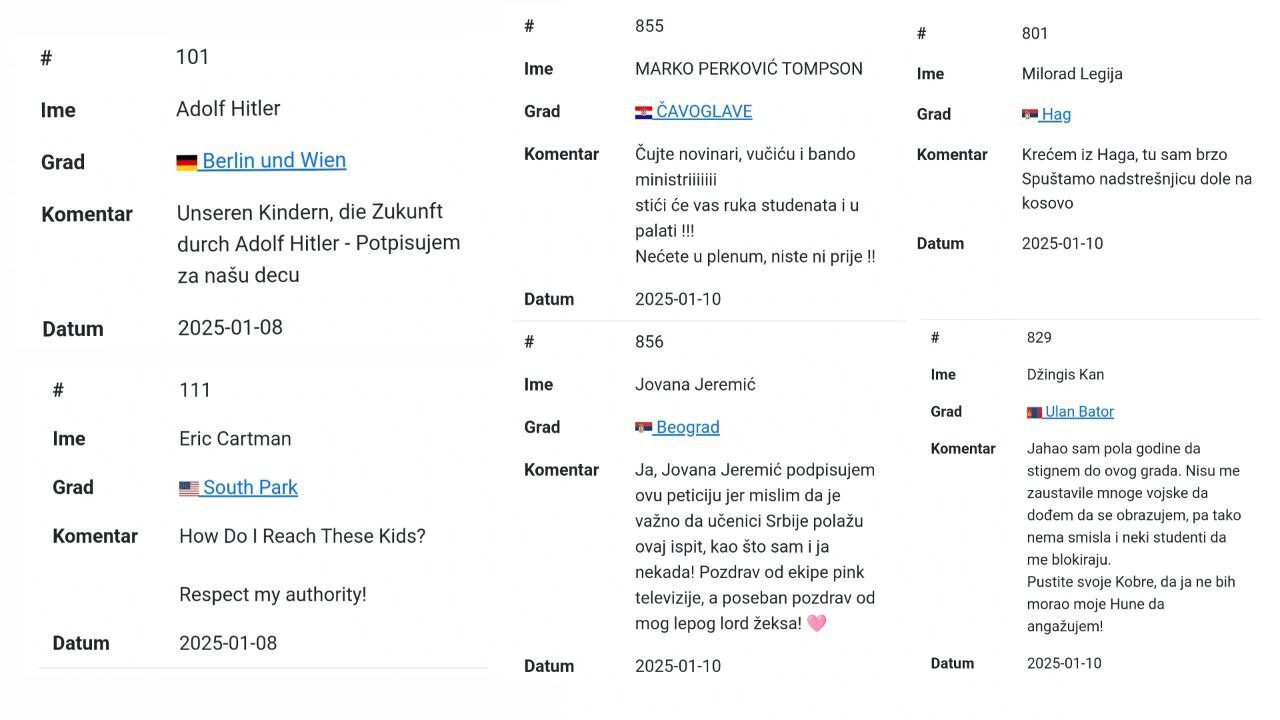
Task: Follow the Hag city link
Action: [1056, 114]
